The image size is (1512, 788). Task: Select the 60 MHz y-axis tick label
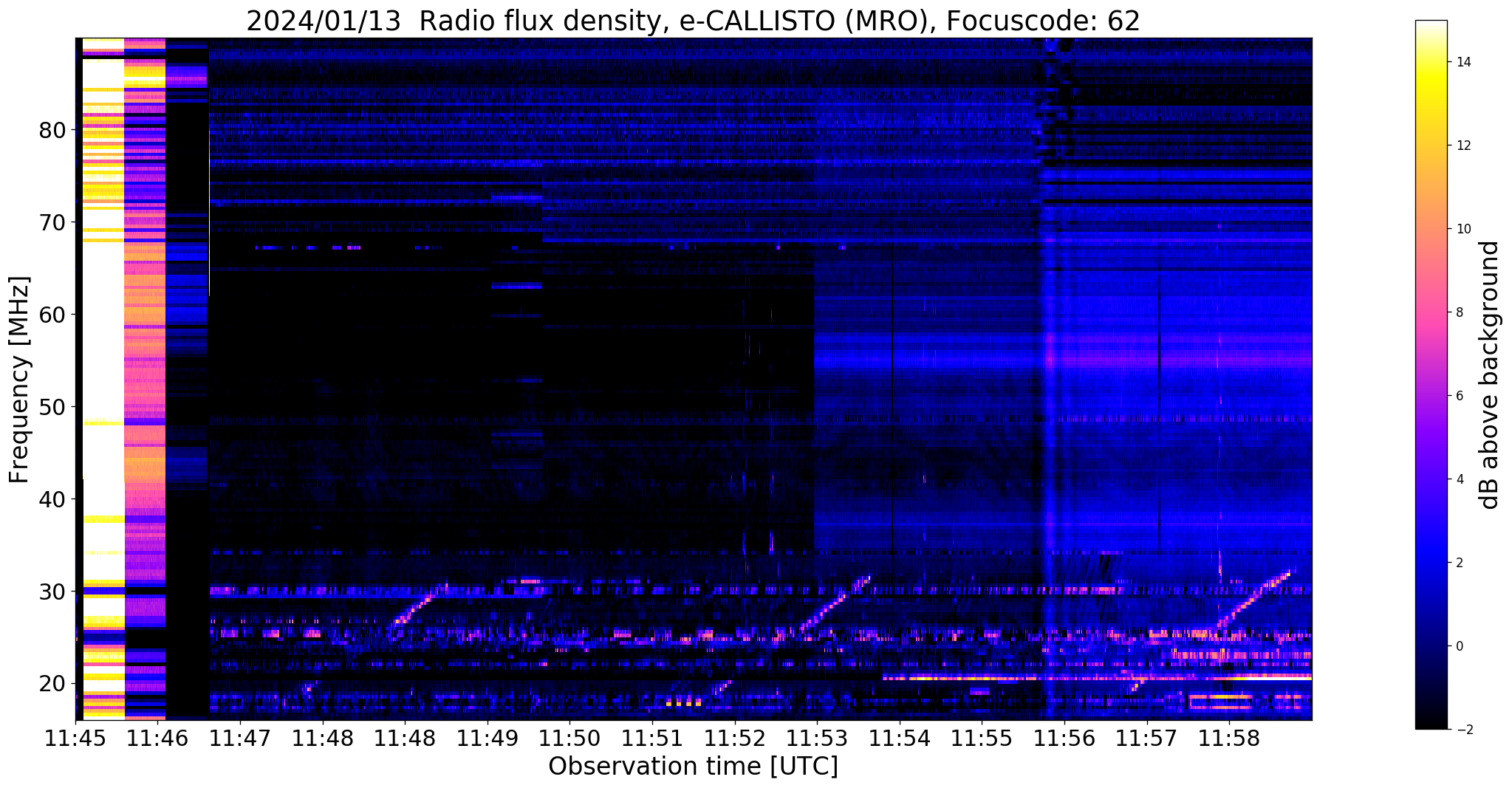point(54,315)
